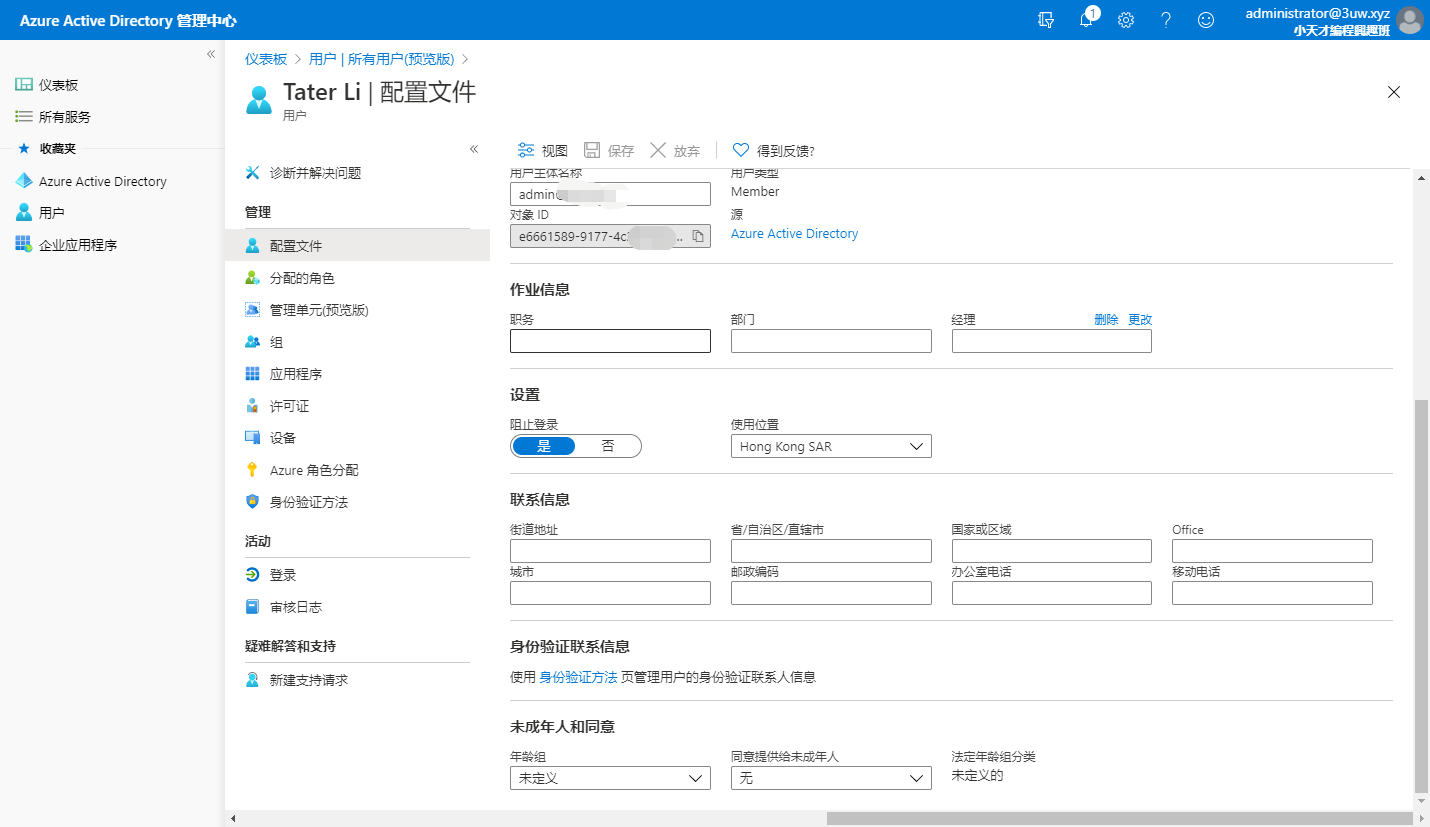Click the 仪表板 dashboard icon in sidebar
Image resolution: width=1430 pixels, height=827 pixels.
coord(23,85)
